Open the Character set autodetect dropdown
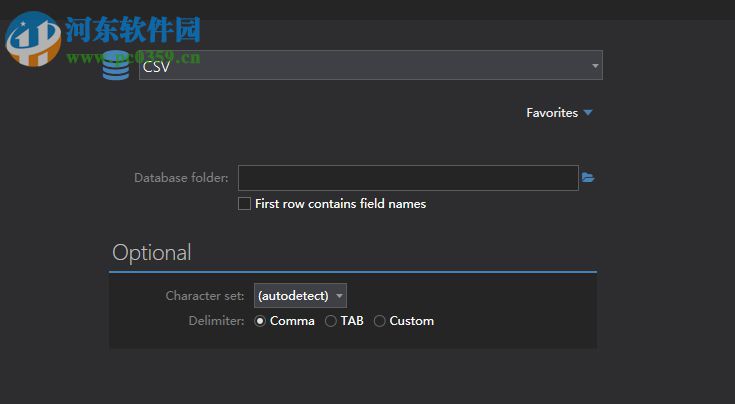 300,296
